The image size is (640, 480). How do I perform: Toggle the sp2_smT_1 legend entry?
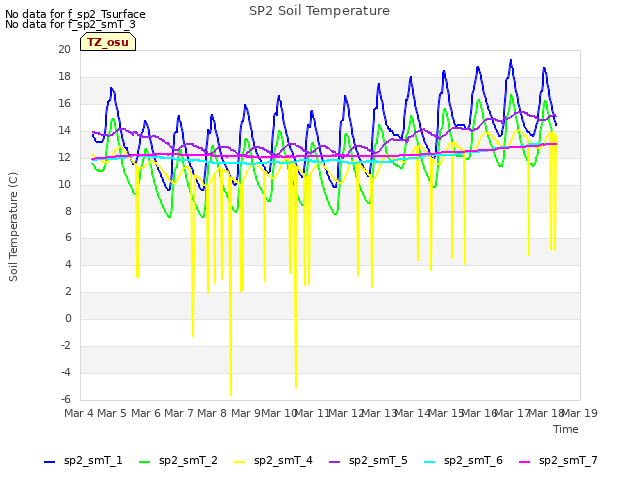(x=83, y=461)
